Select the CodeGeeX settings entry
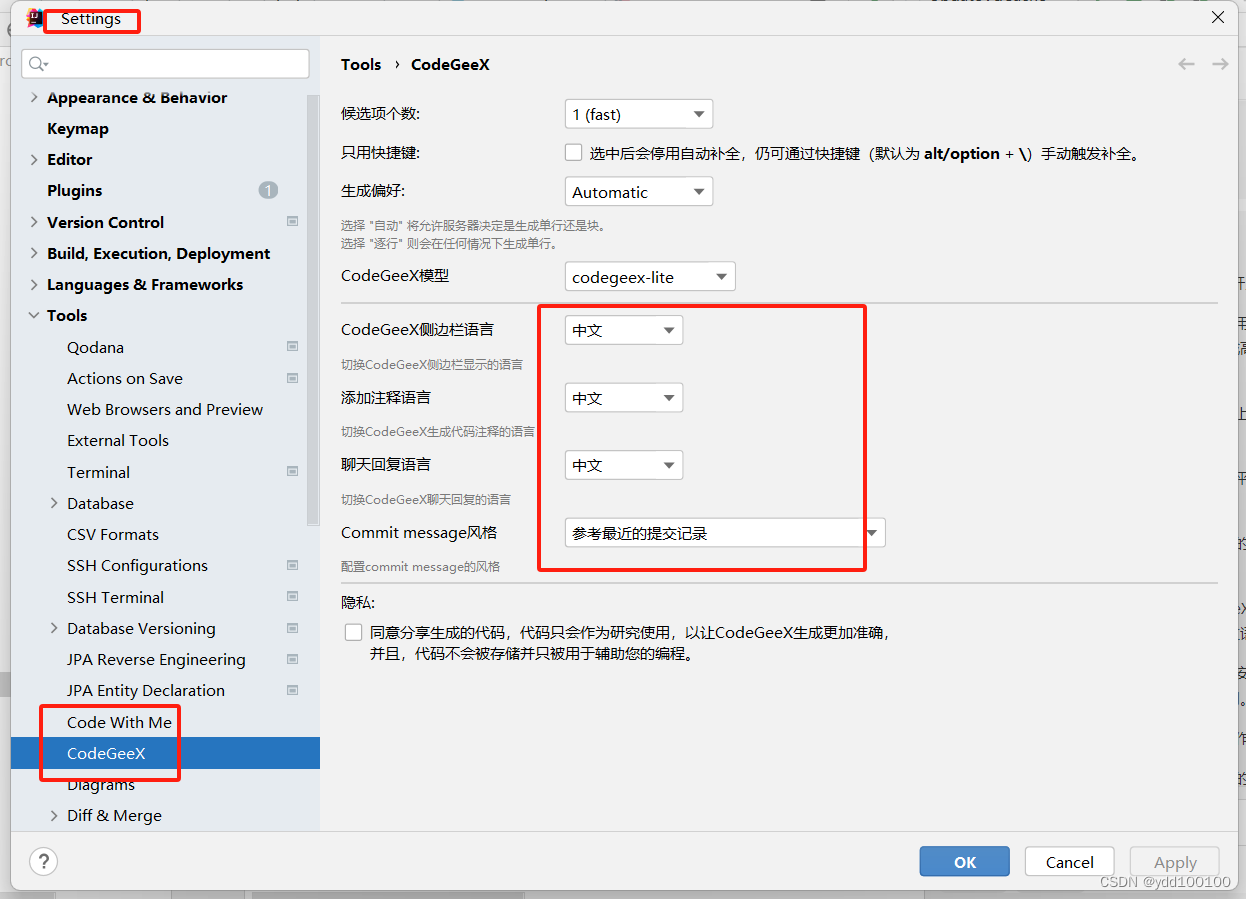 tap(165, 753)
